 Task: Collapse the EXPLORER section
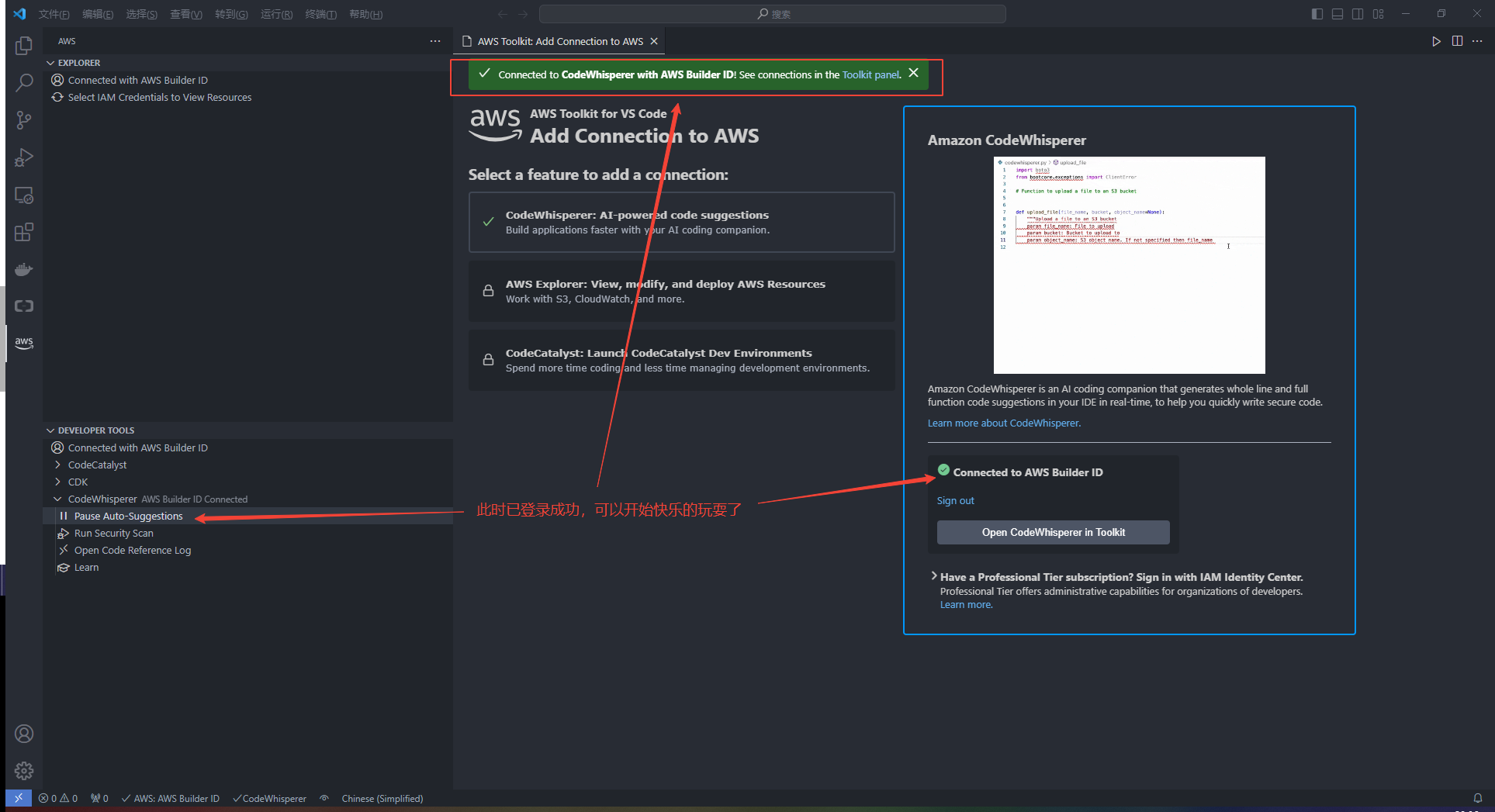(x=51, y=63)
